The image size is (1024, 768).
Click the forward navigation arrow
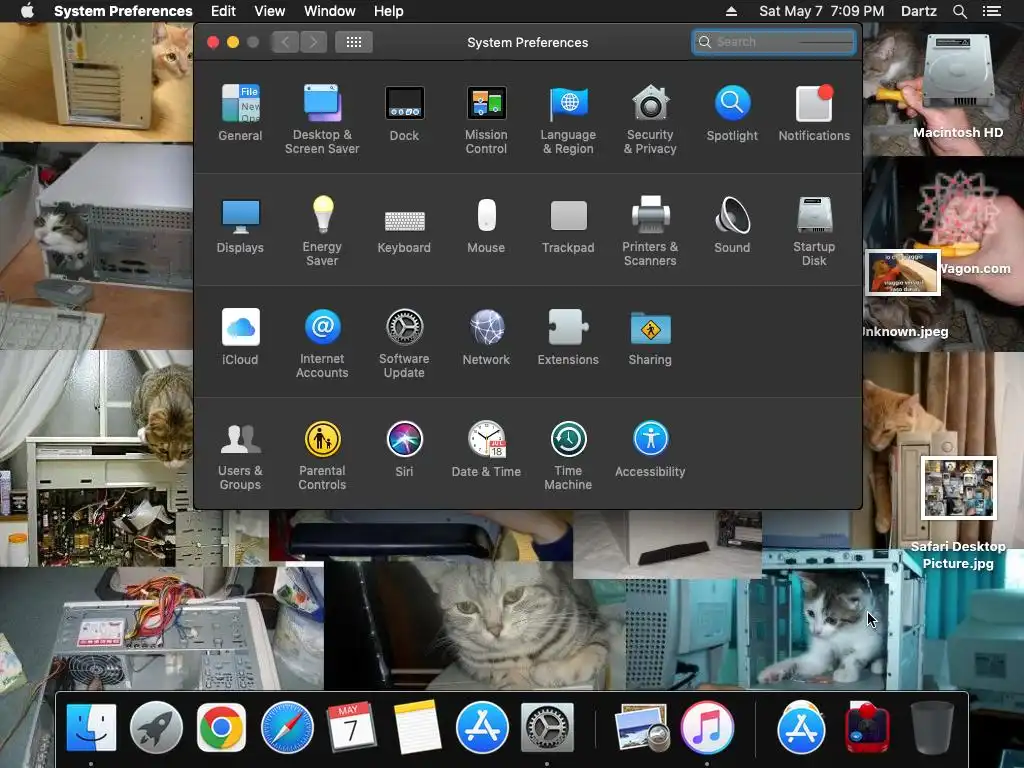(313, 42)
